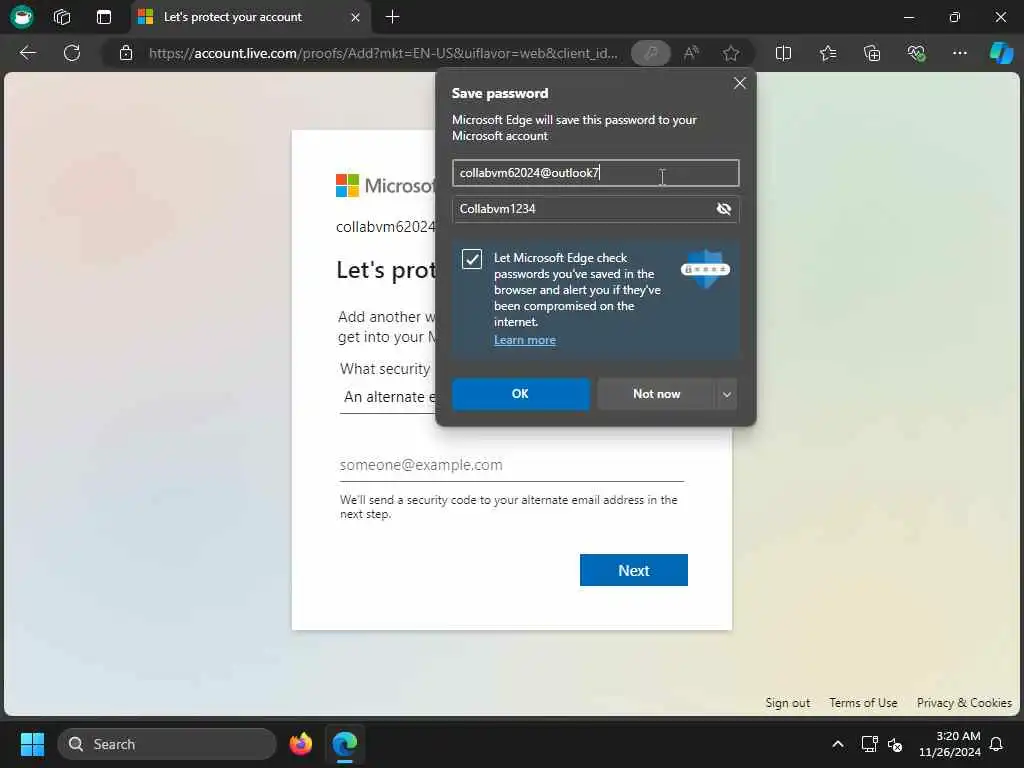Click the taskbar Search box
Viewport: 1024px width, 768px height.
tap(167, 744)
